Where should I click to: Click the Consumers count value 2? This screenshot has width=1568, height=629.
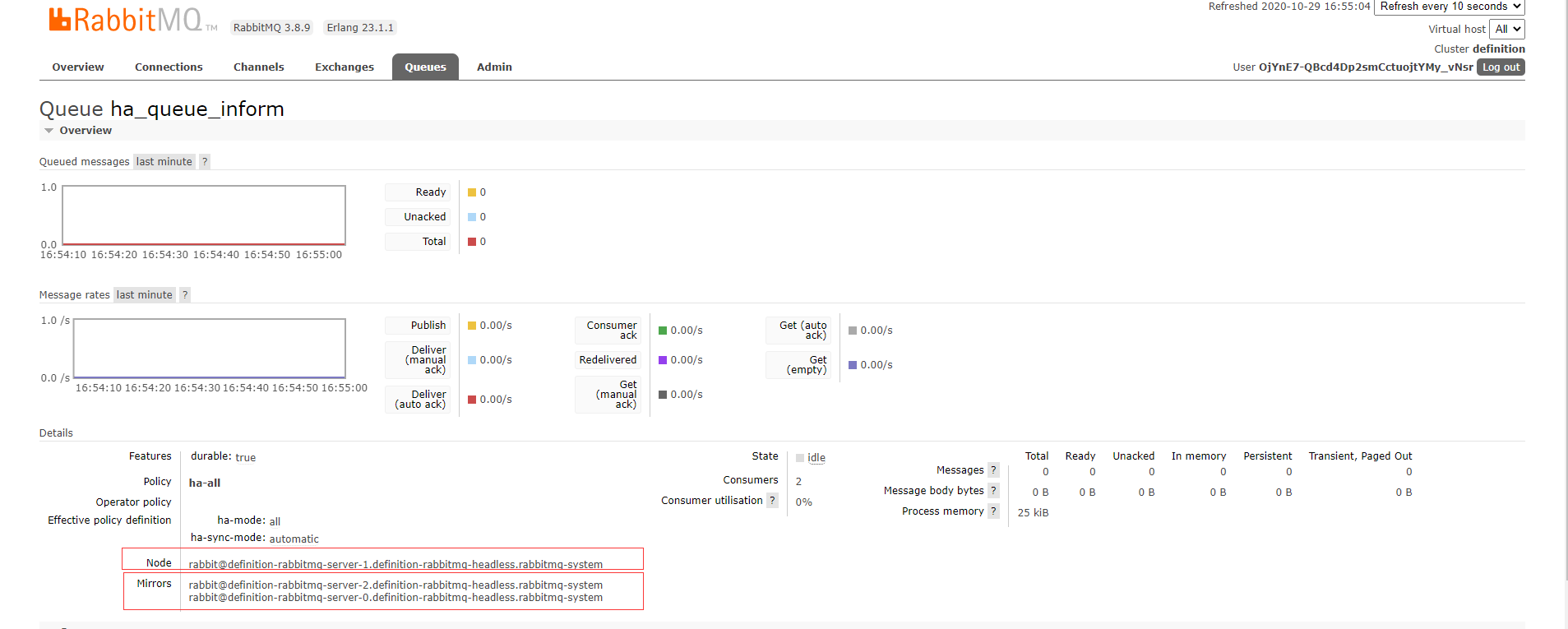coord(798,482)
